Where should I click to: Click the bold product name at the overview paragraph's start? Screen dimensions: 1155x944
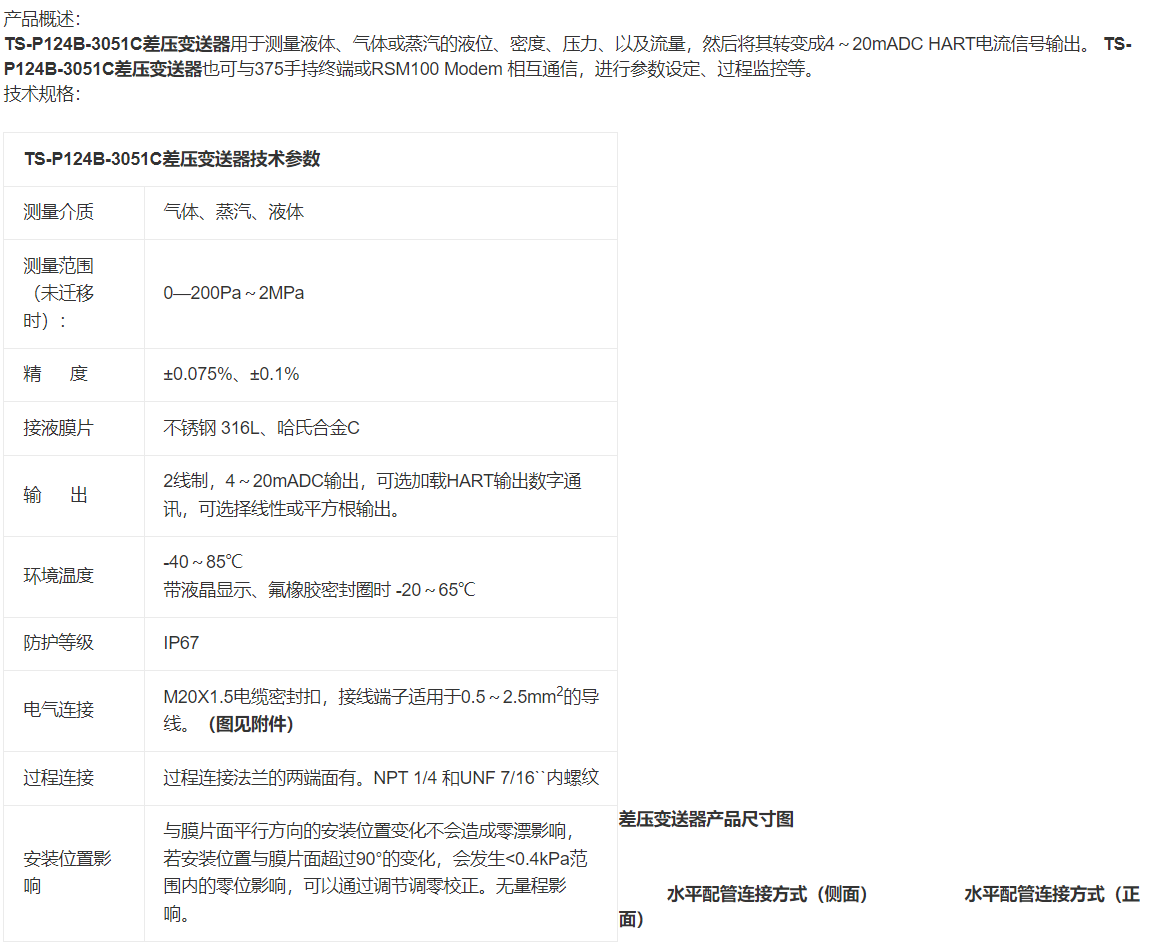point(117,44)
